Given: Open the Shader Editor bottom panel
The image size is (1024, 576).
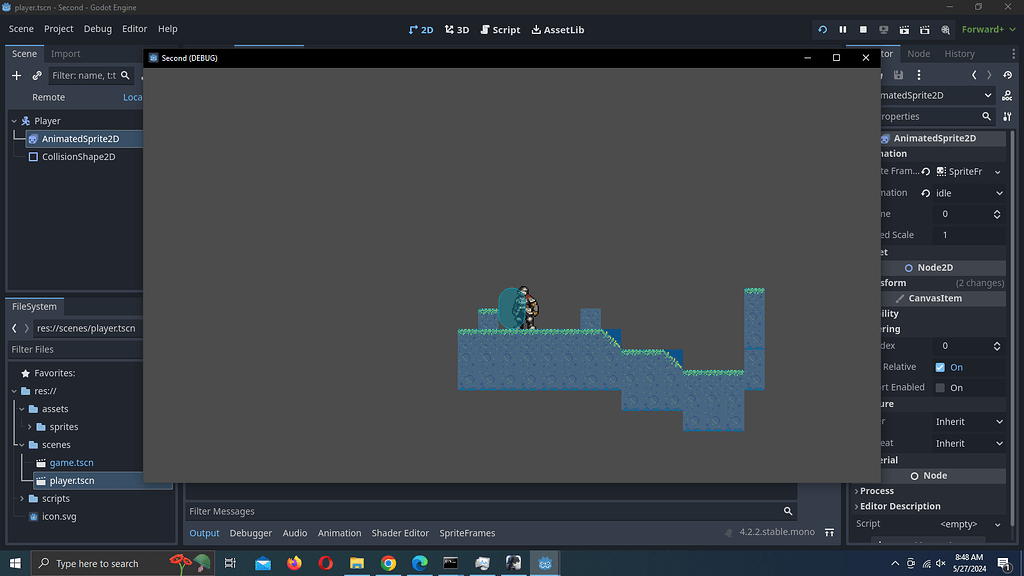Looking at the screenshot, I should [x=400, y=533].
